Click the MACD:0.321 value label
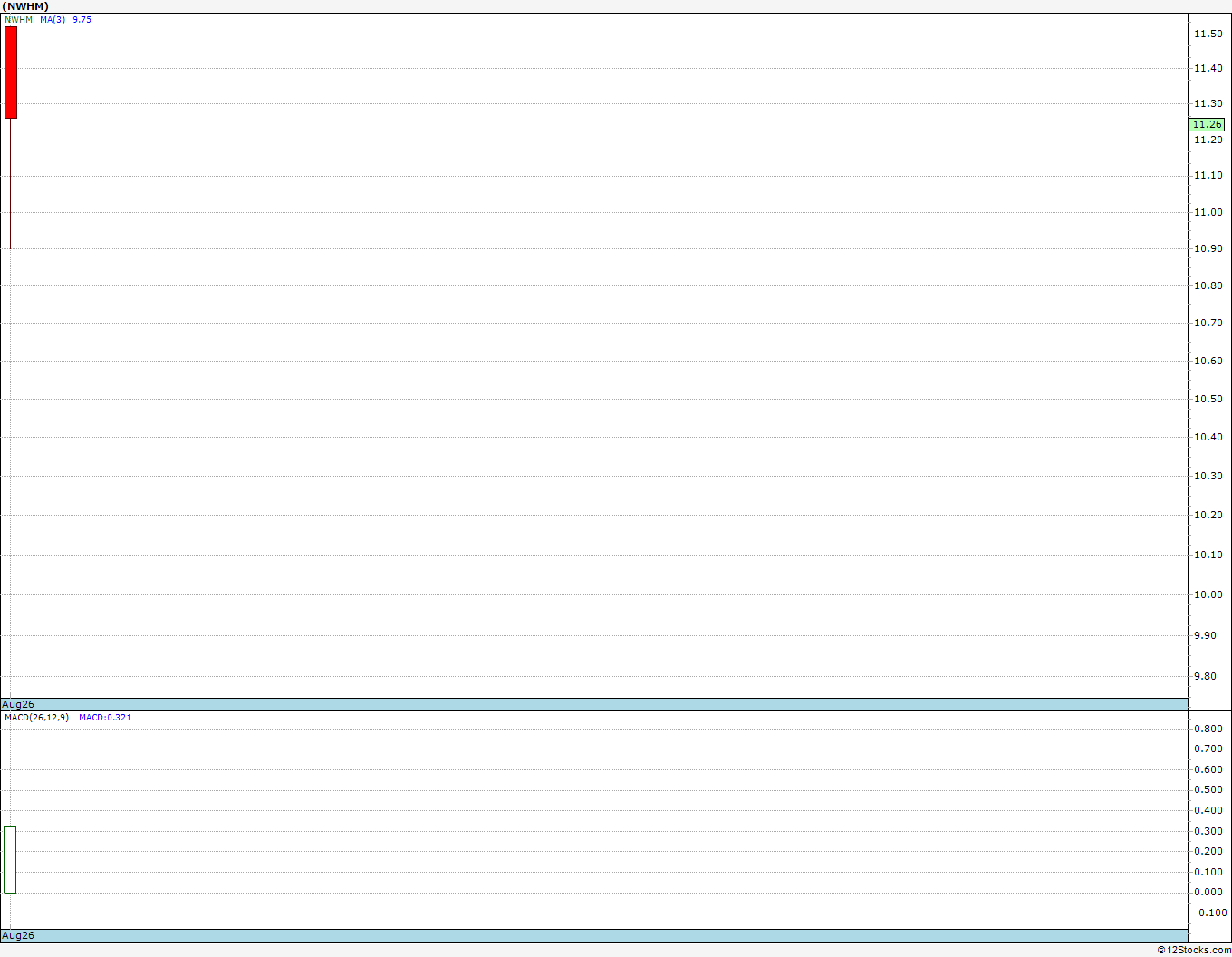Image resolution: width=1232 pixels, height=957 pixels. tap(105, 718)
